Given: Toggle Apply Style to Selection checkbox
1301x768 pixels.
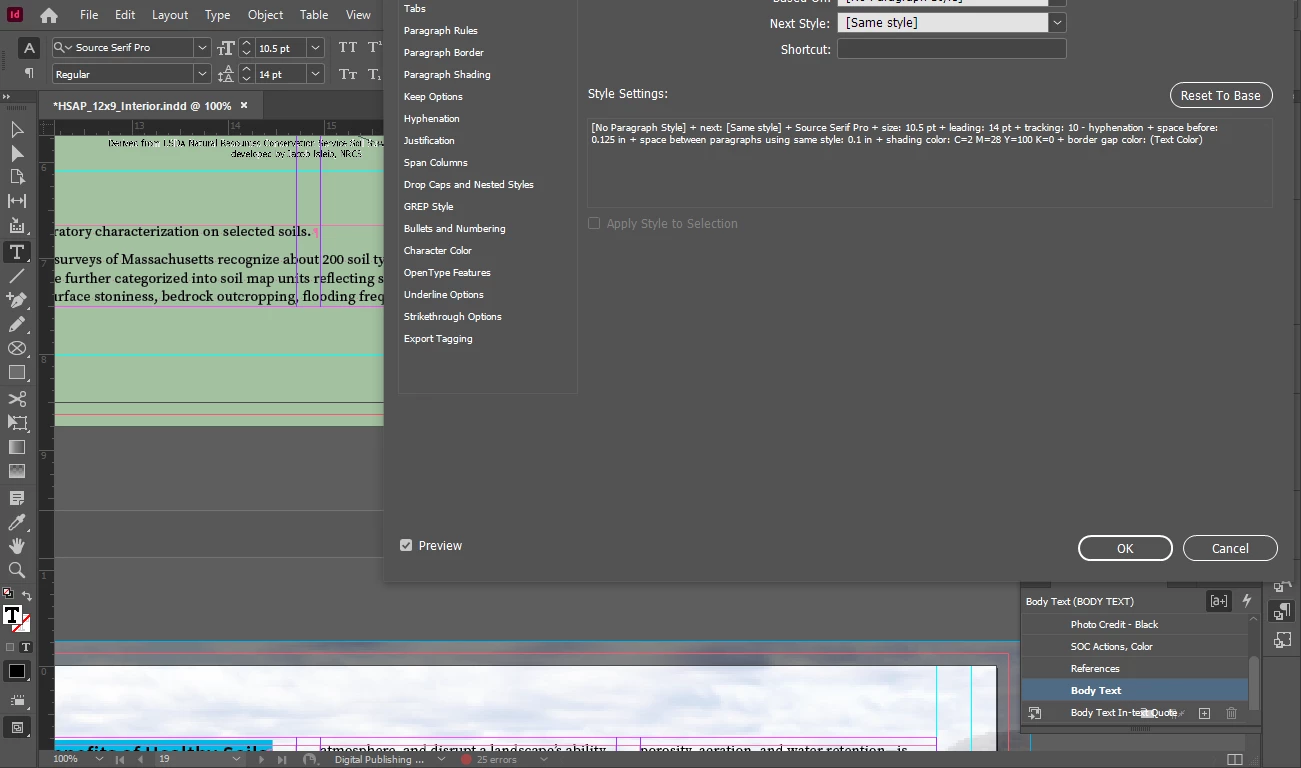Looking at the screenshot, I should tap(594, 223).
